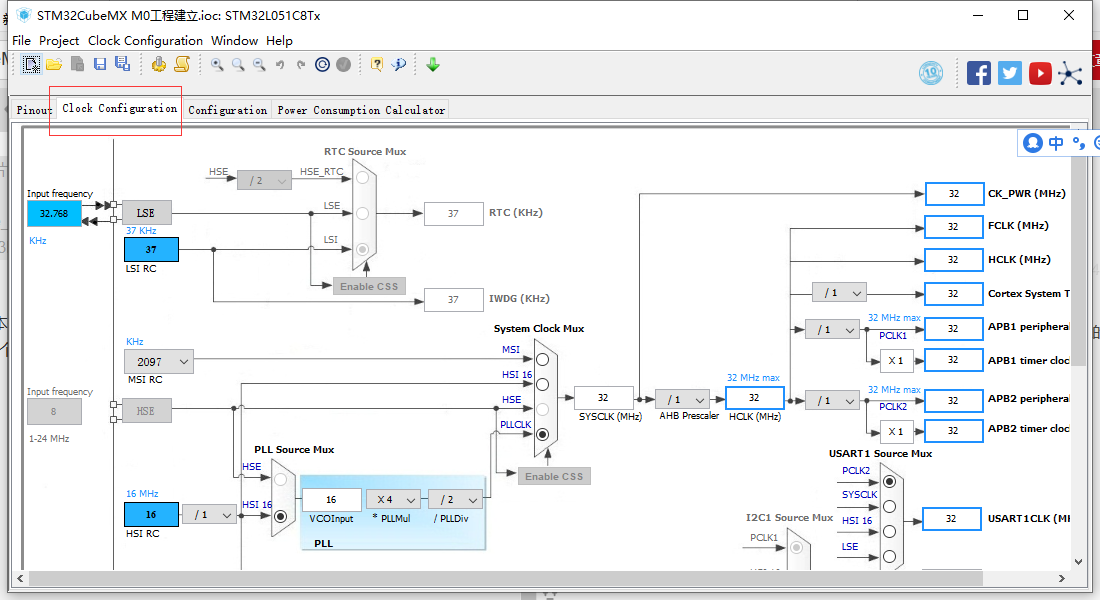
Task: Click the best-fit zoom magnifier icon
Action: (239, 65)
